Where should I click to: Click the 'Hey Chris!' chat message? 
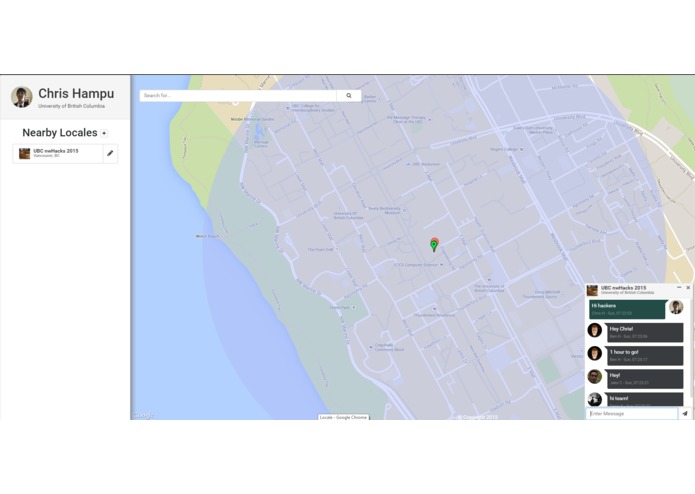point(645,332)
